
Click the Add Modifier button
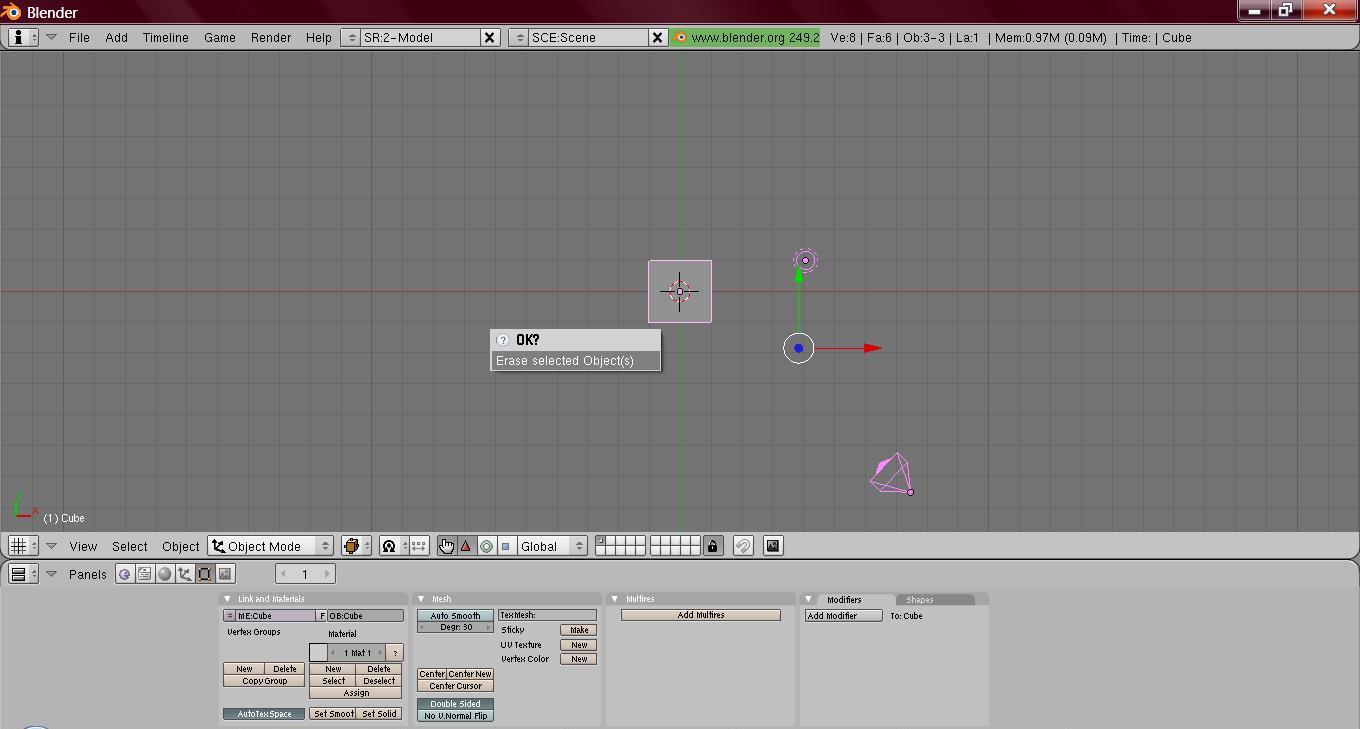pyautogui.click(x=843, y=616)
